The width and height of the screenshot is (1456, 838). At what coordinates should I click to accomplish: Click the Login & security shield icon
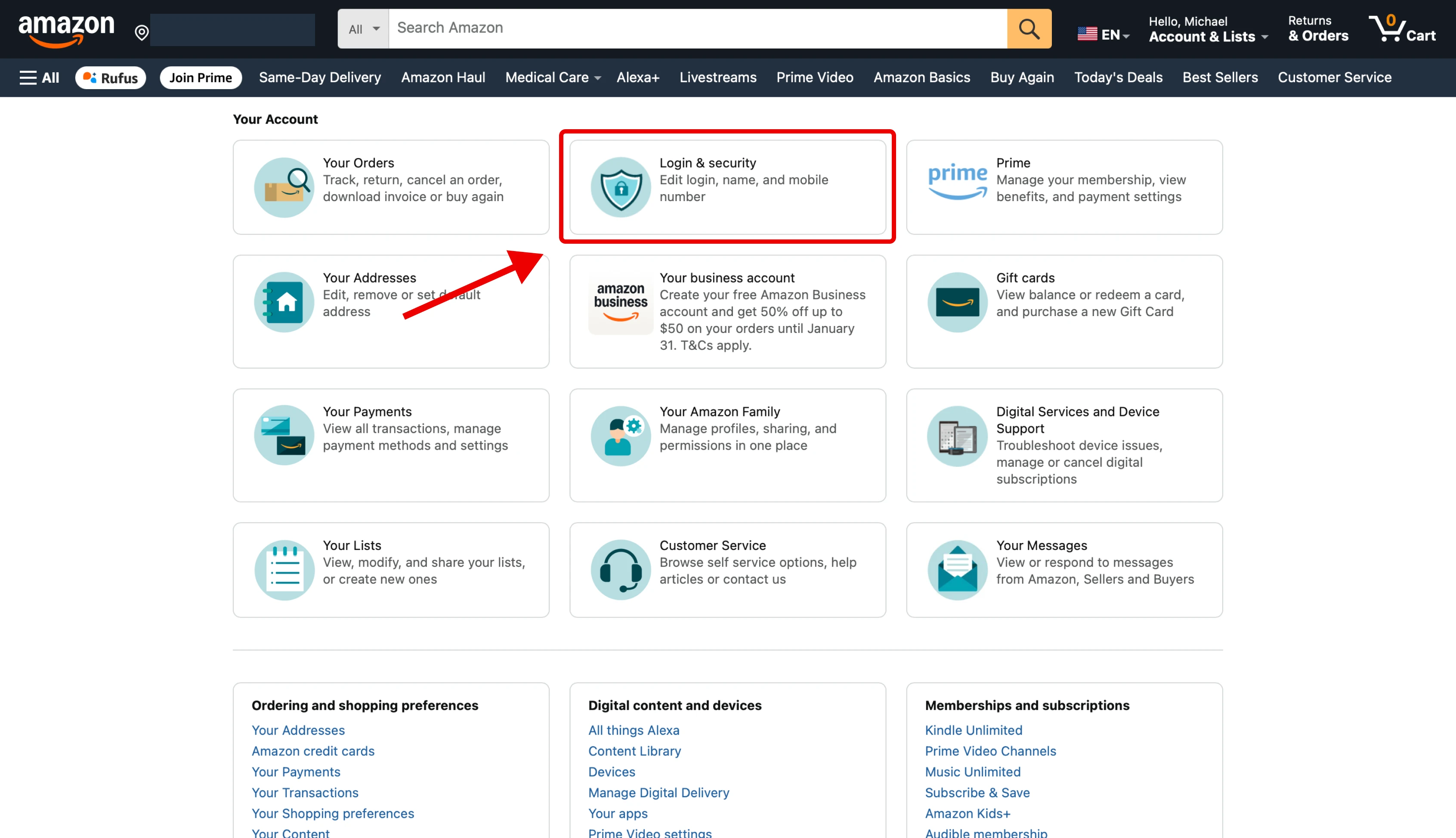[621, 187]
